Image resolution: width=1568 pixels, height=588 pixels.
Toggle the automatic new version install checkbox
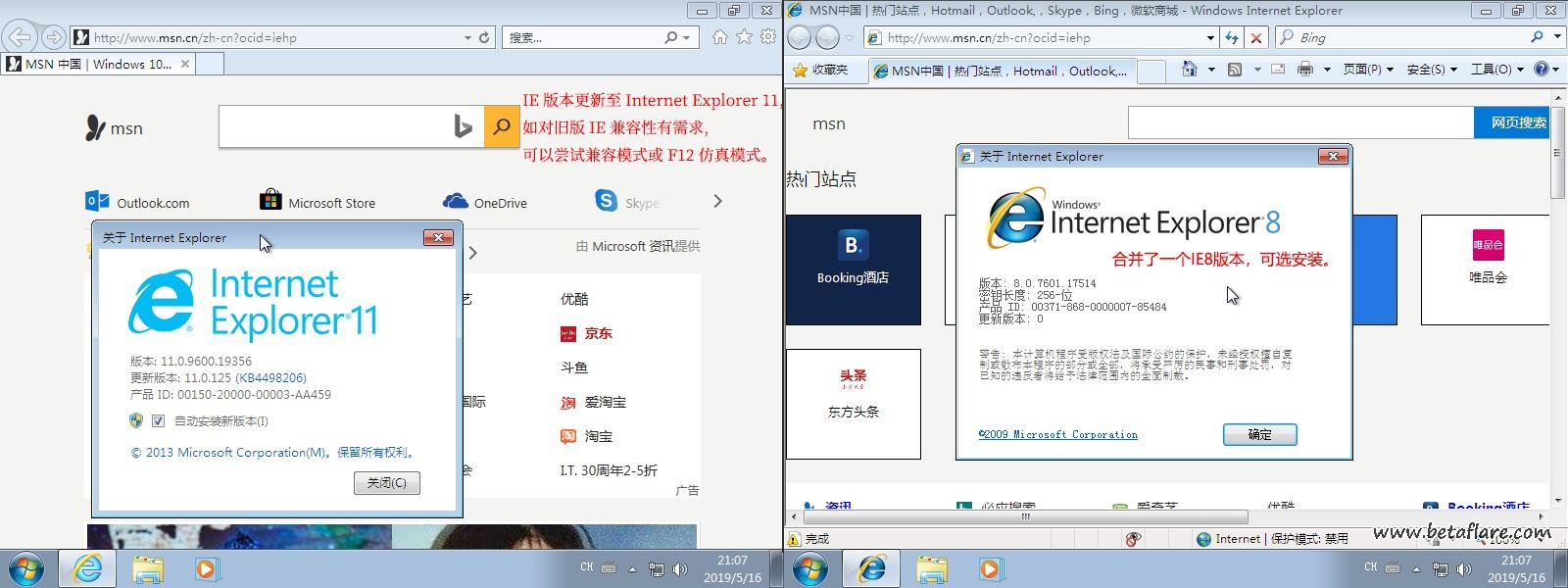click(x=158, y=420)
